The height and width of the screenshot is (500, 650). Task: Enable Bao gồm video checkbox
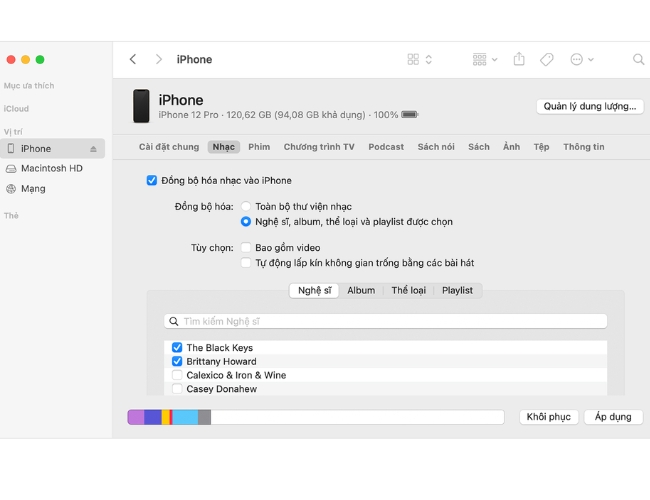246,248
